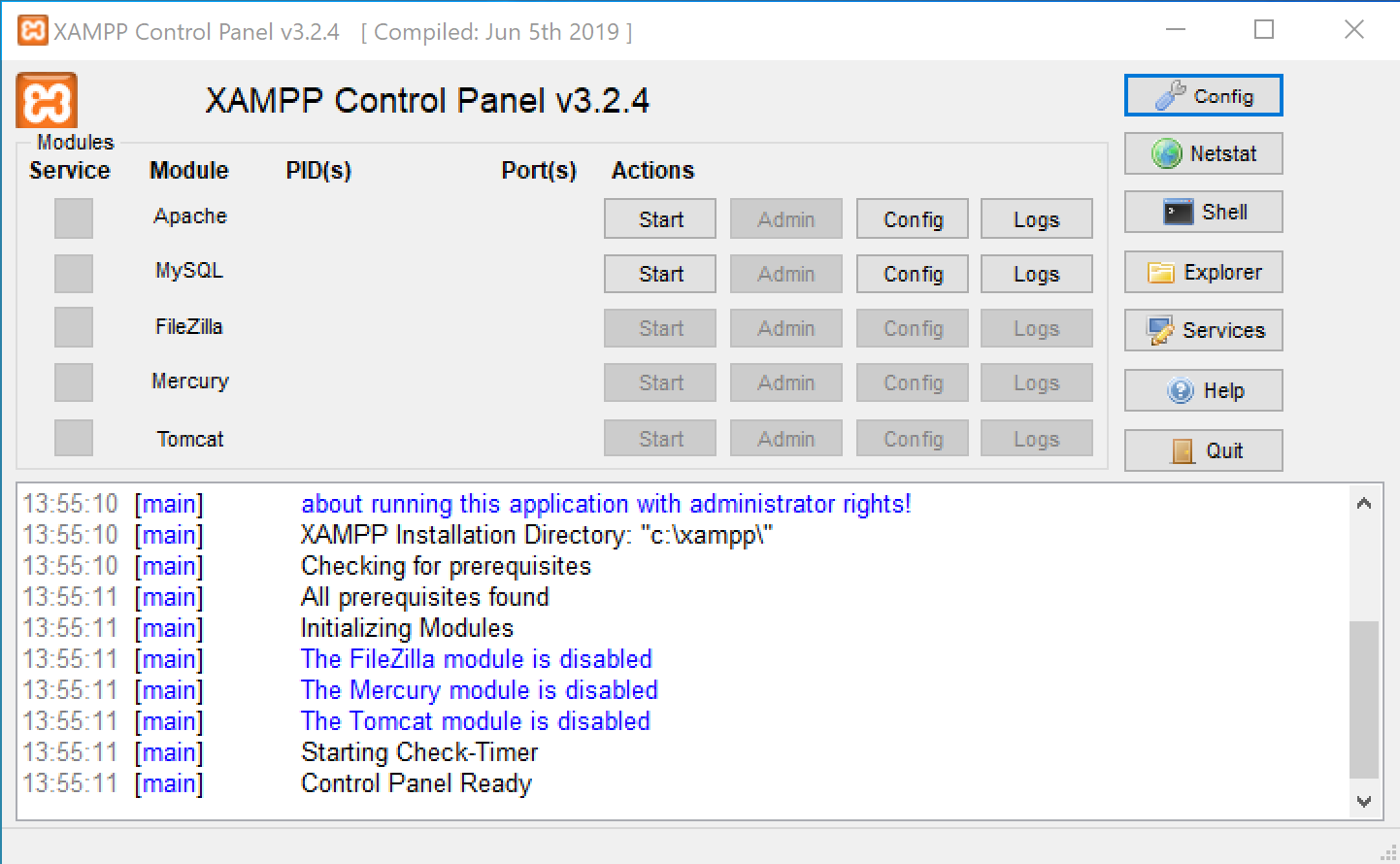The width and height of the screenshot is (1400, 864).
Task: Toggle the MySQL service checkbox
Action: (x=74, y=274)
